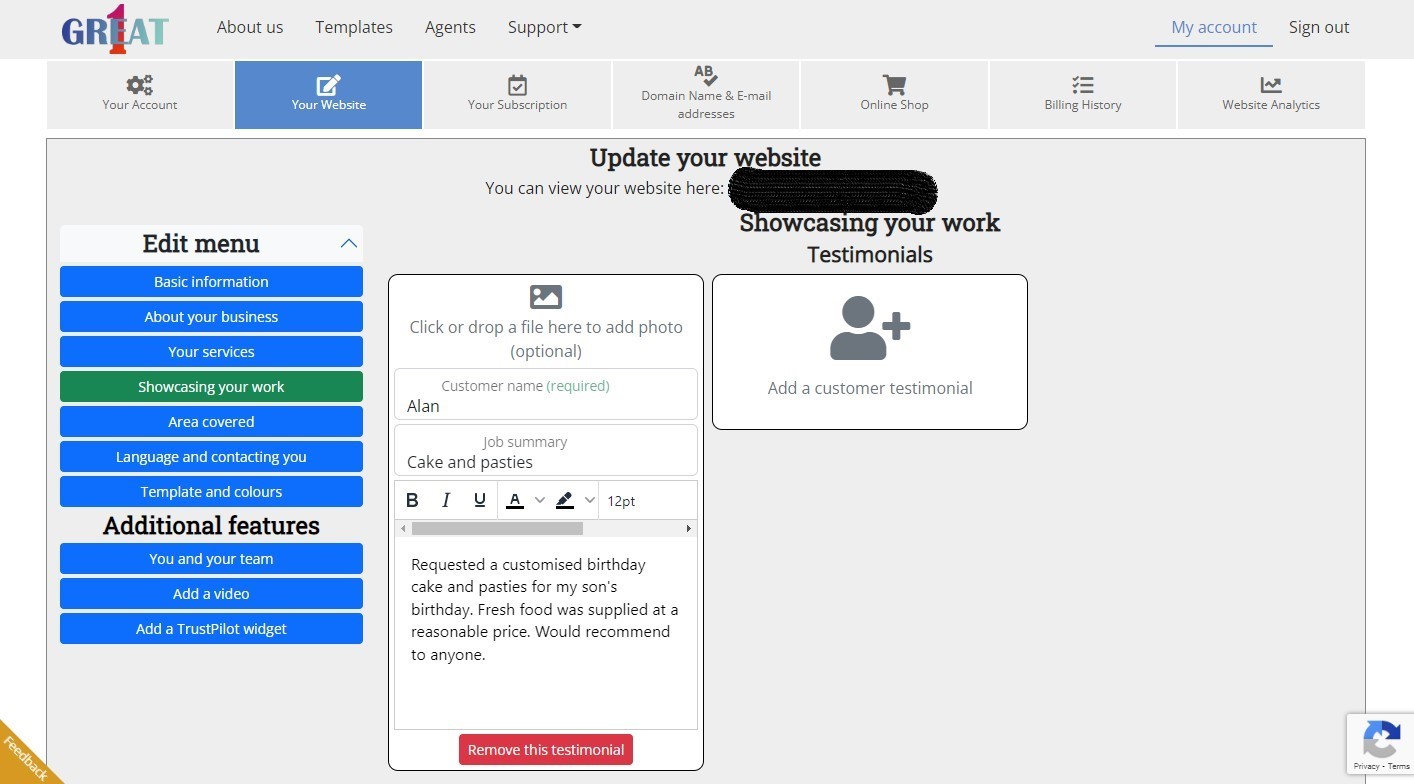Viewport: 1414px width, 784px height.
Task: Expand the Support dropdown menu
Action: tap(544, 28)
